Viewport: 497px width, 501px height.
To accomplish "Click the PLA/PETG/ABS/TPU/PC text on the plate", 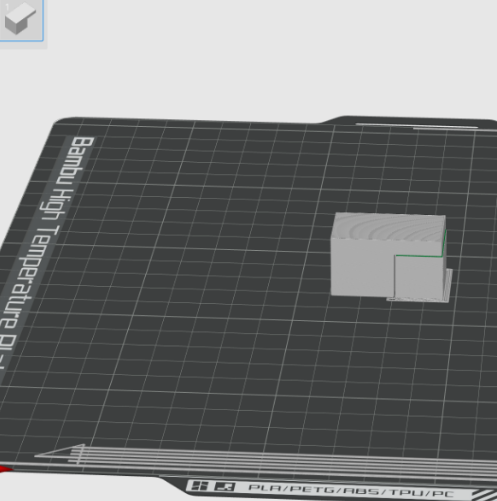I will [352, 491].
